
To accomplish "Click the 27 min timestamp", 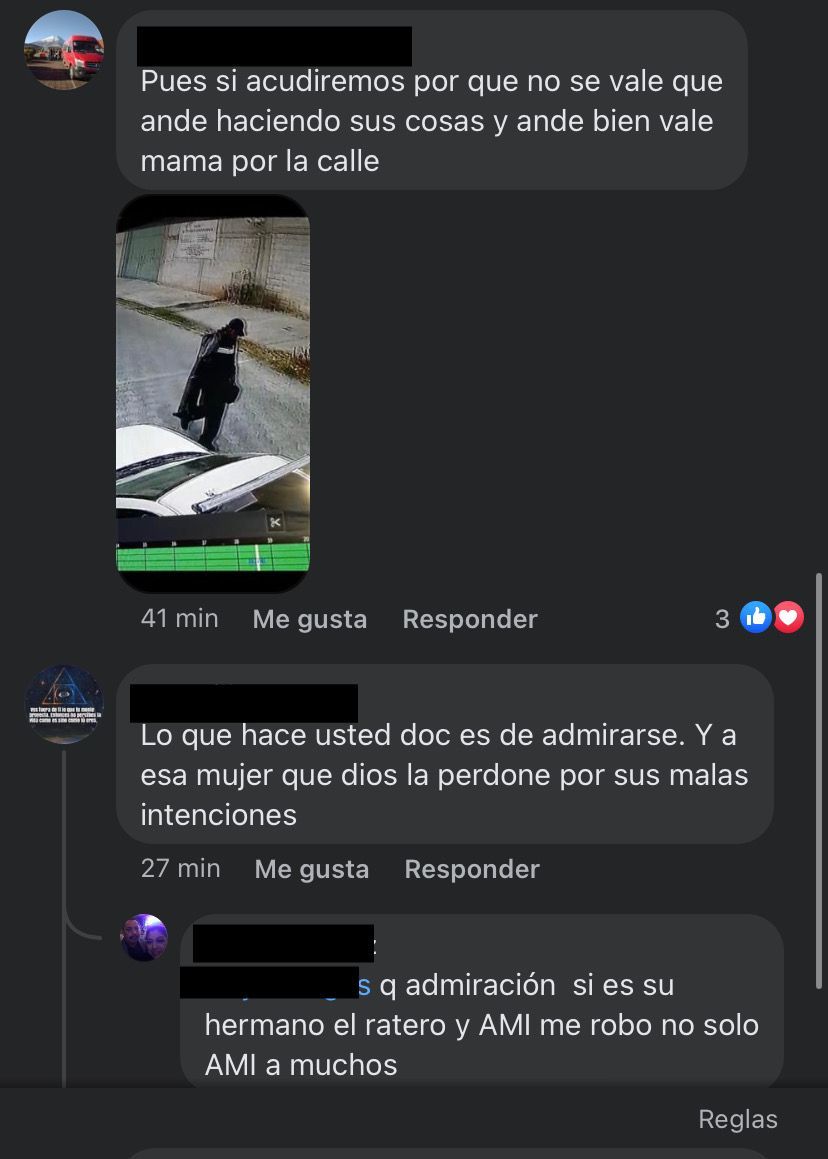I will [180, 868].
